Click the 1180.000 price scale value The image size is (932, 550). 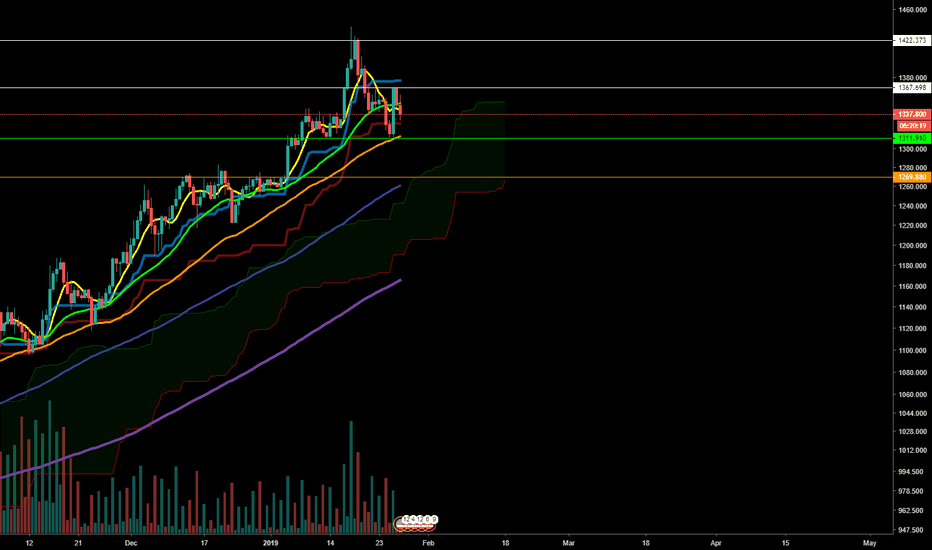pos(913,266)
